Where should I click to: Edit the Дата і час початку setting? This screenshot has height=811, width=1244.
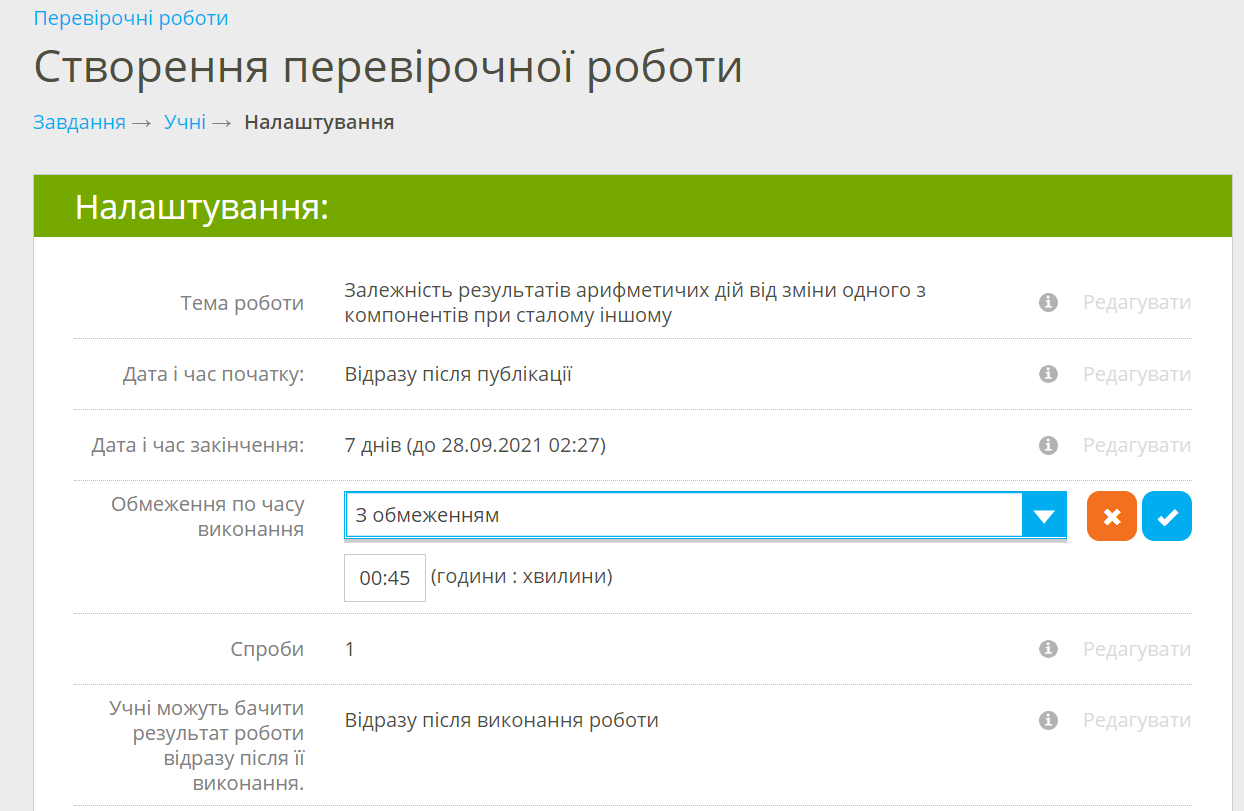[x=1137, y=374]
